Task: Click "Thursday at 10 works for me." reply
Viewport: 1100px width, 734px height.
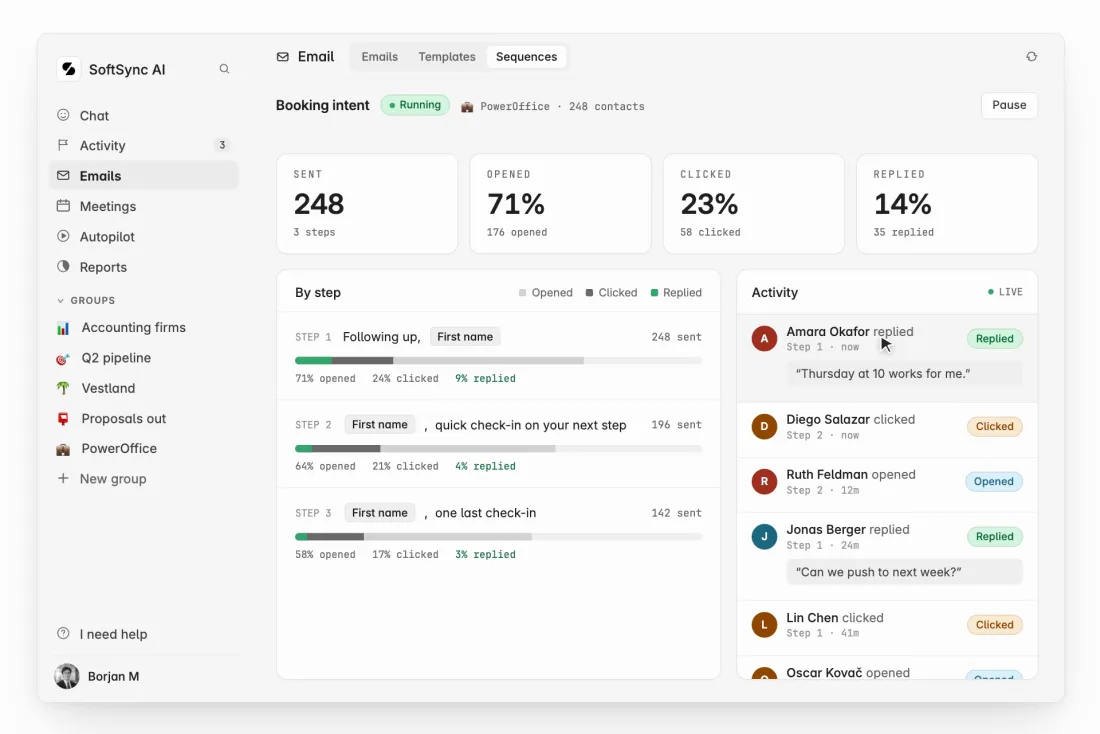Action: point(904,373)
